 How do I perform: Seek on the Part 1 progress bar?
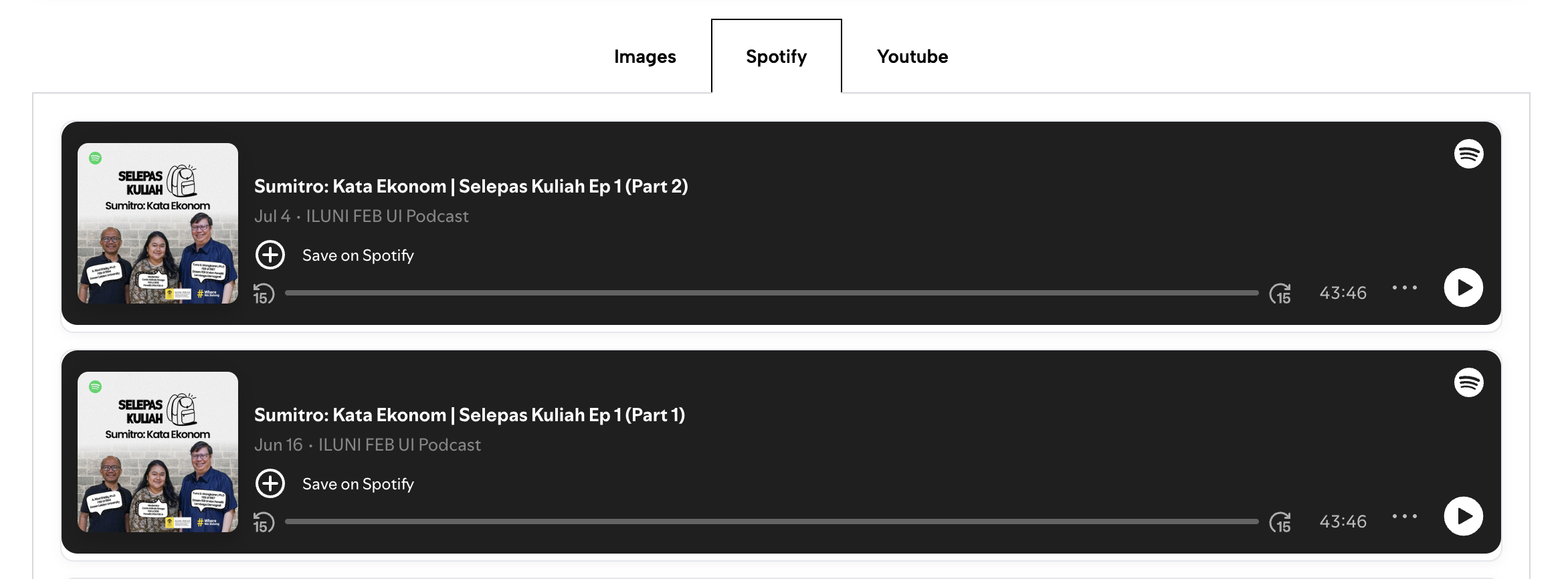click(771, 522)
